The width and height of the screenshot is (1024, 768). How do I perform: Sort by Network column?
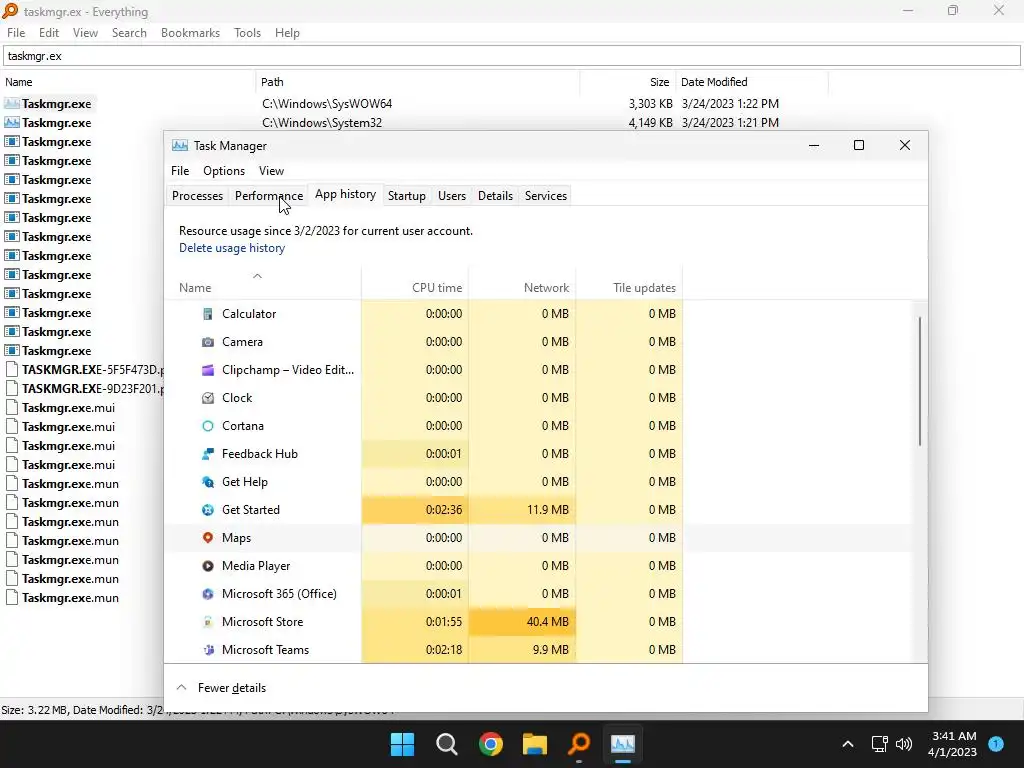coord(546,288)
